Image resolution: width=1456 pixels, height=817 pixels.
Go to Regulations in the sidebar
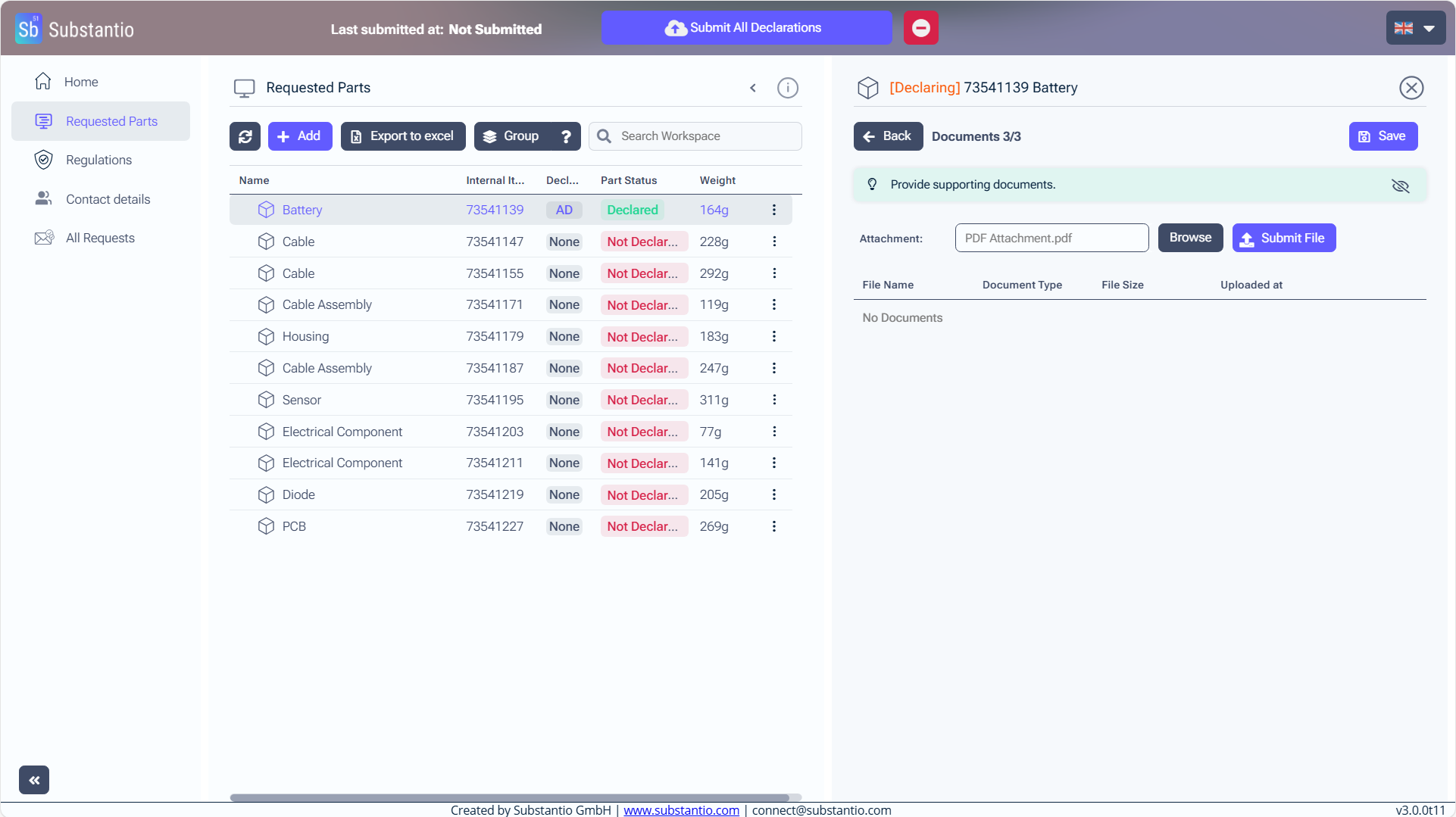click(98, 160)
